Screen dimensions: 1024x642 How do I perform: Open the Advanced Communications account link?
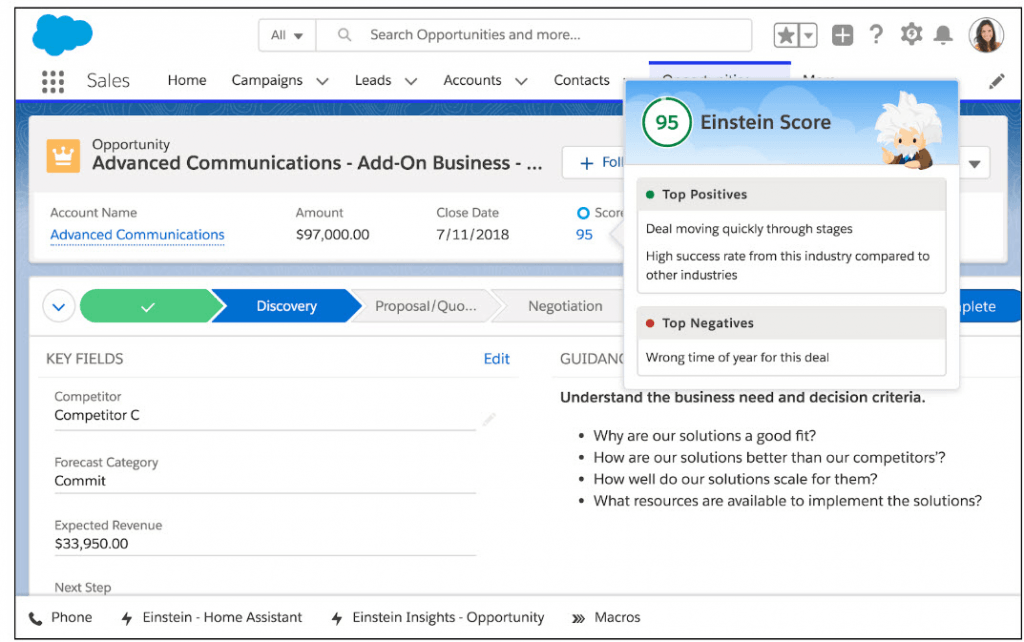[x=137, y=234]
